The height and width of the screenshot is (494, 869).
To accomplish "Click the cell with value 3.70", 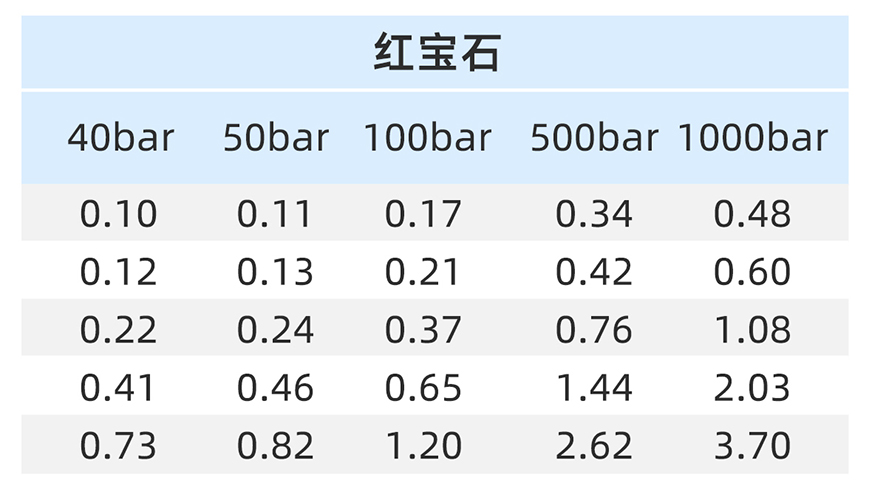I will click(752, 446).
